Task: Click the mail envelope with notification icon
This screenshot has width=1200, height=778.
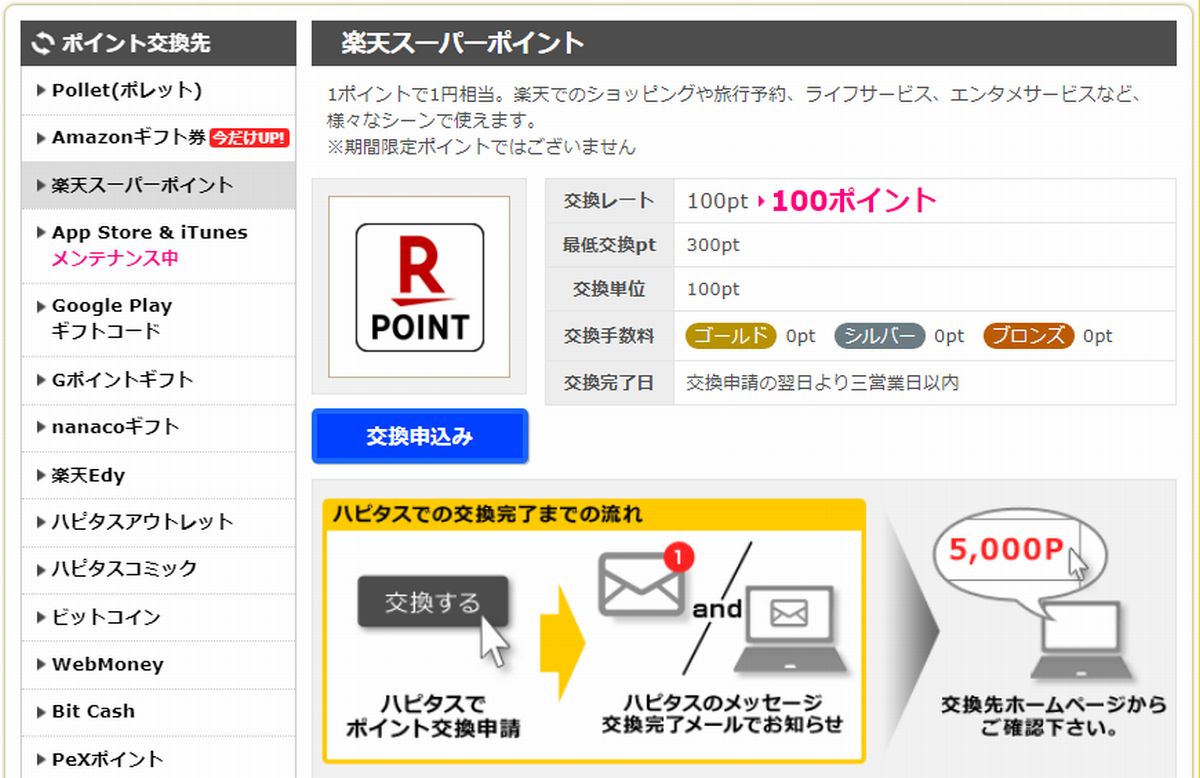Action: pyautogui.click(x=645, y=581)
